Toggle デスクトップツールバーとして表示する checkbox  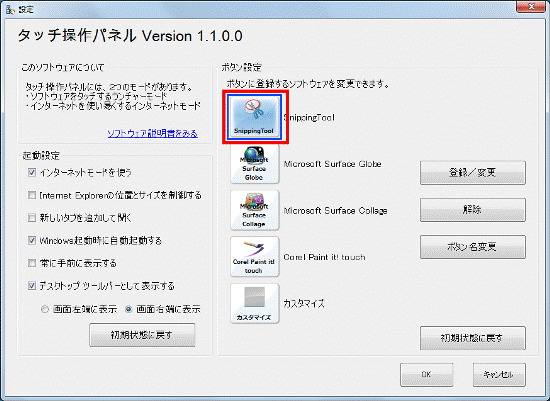tap(32, 286)
